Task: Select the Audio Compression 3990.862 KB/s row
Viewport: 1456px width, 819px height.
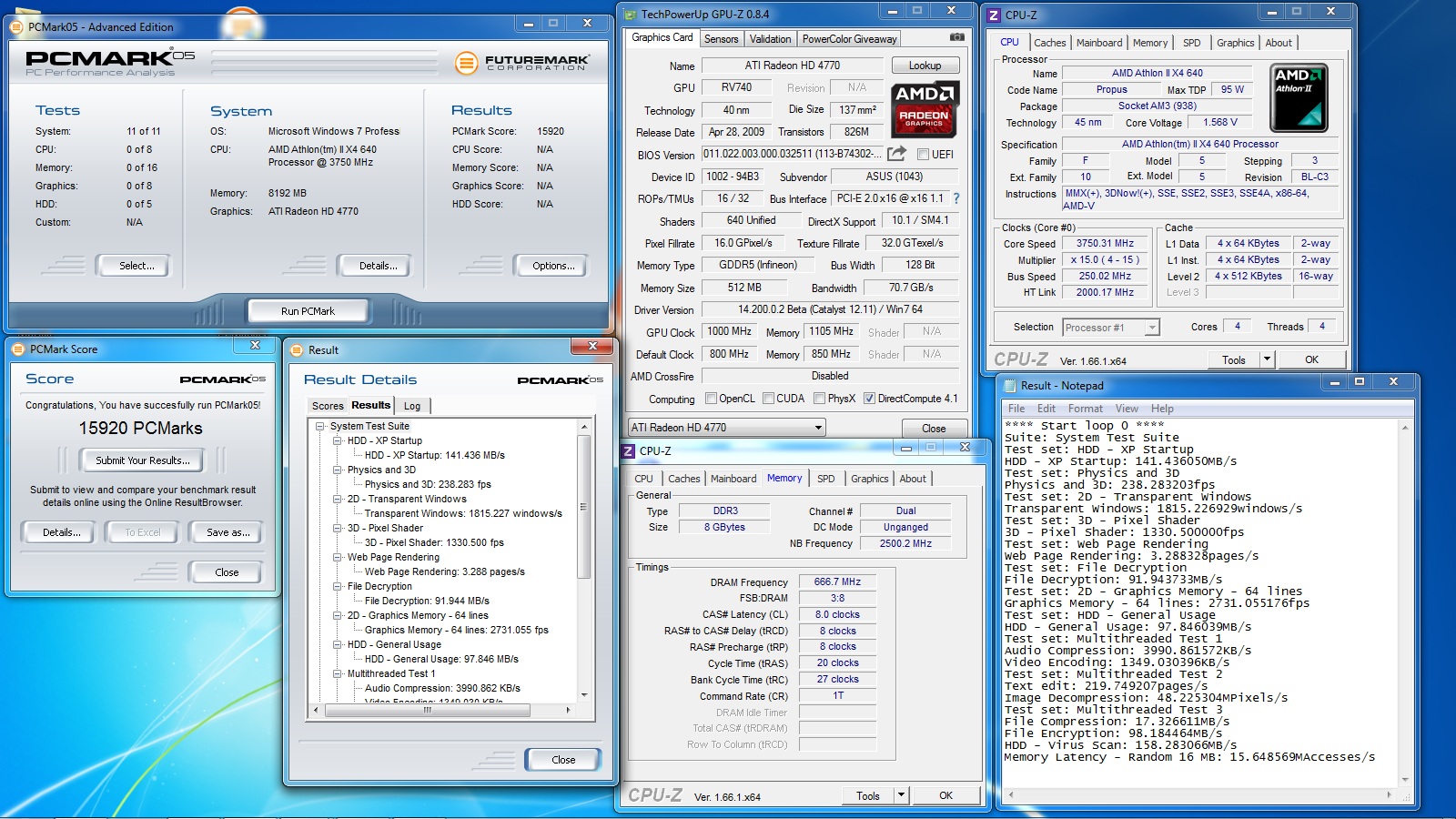Action: tap(443, 688)
